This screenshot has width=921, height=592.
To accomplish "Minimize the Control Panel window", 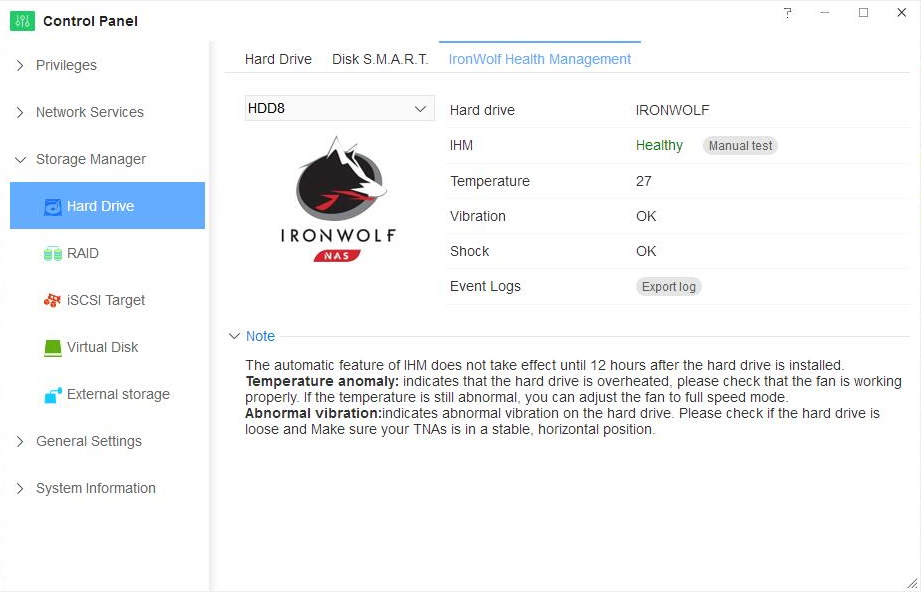I will click(825, 13).
